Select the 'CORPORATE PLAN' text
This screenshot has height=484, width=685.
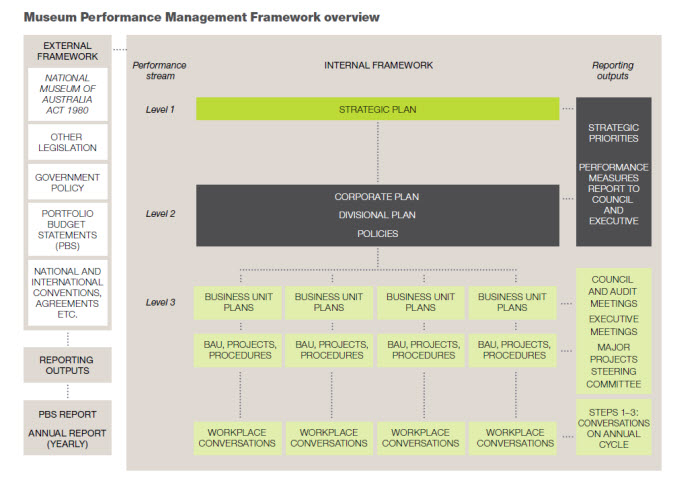377,197
